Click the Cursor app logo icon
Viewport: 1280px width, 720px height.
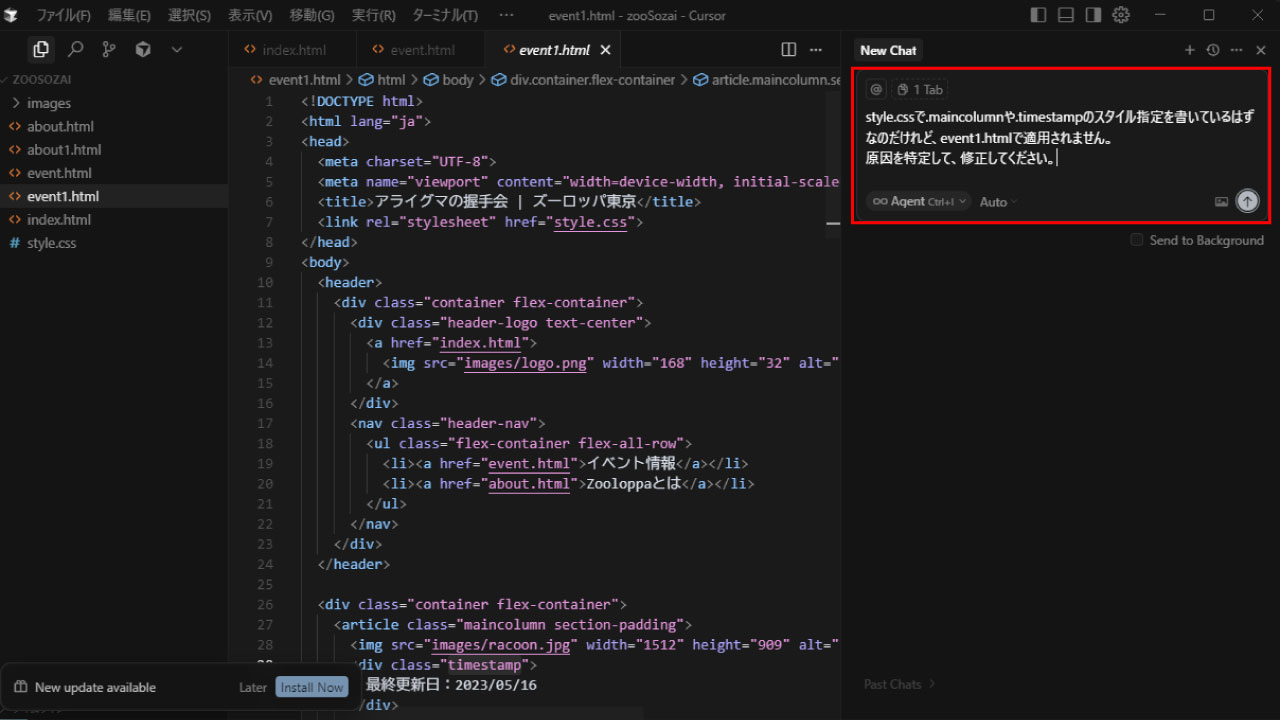tap(11, 15)
